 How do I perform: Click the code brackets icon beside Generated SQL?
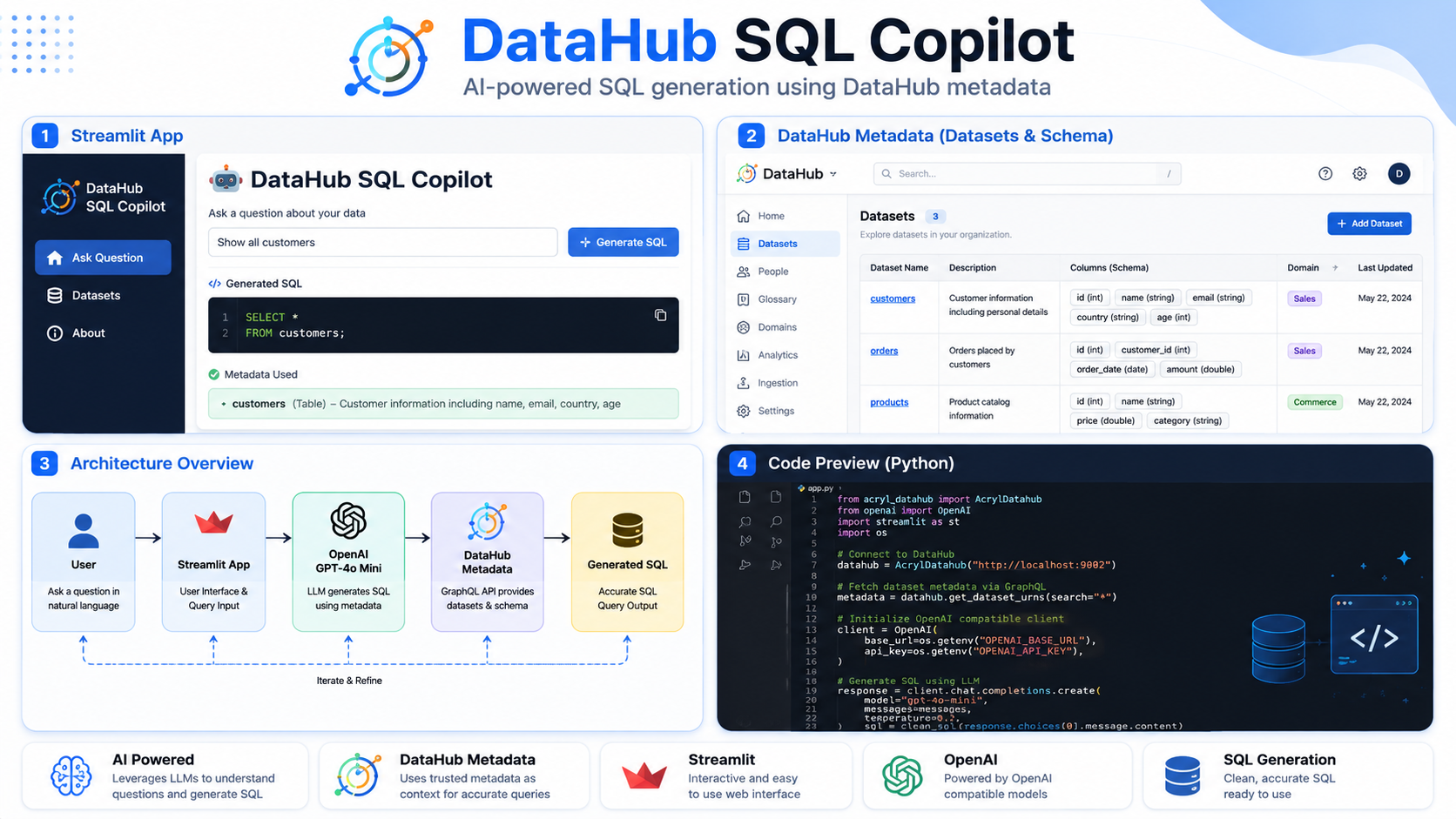(x=214, y=284)
